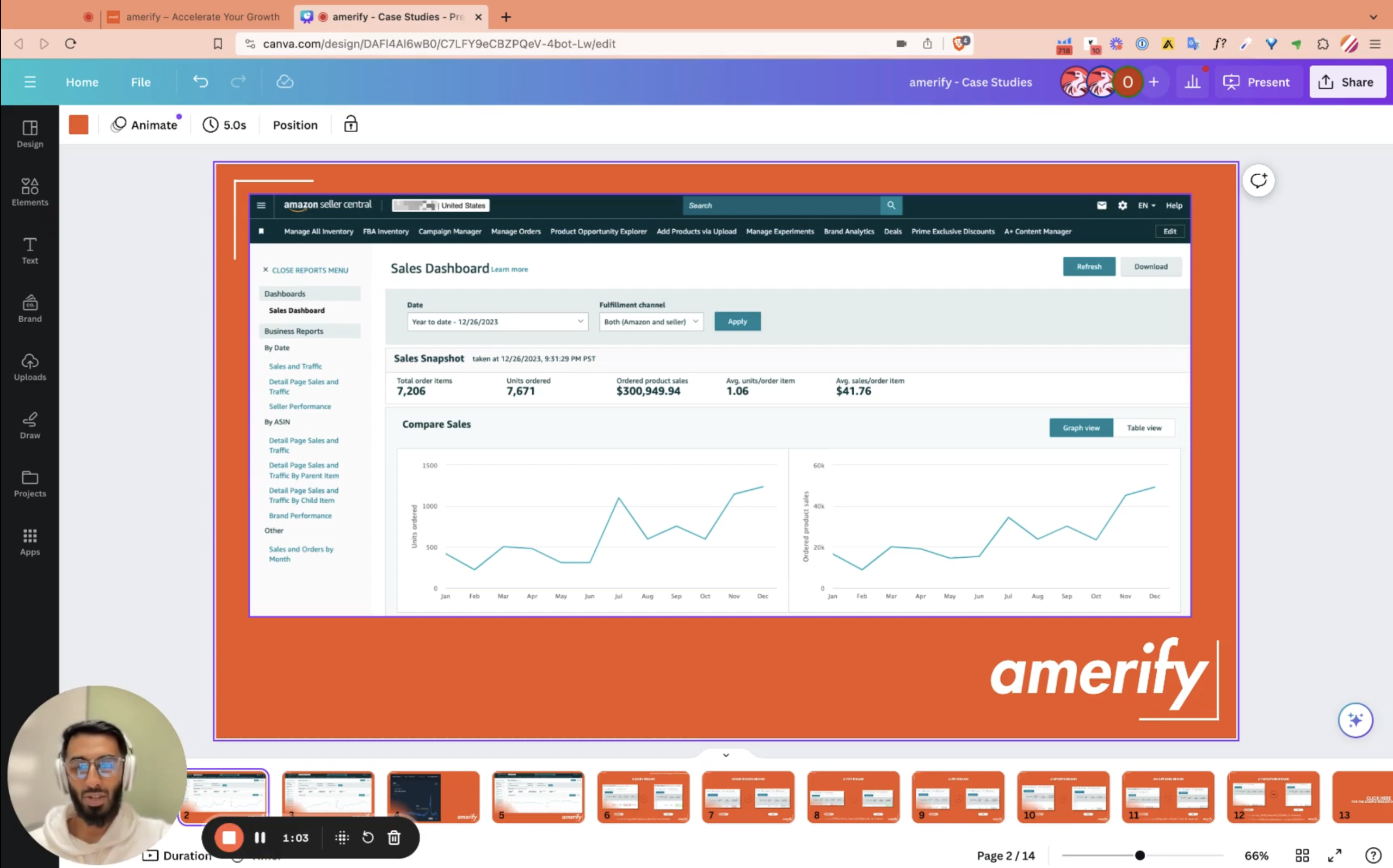Restart the recording

click(x=368, y=838)
